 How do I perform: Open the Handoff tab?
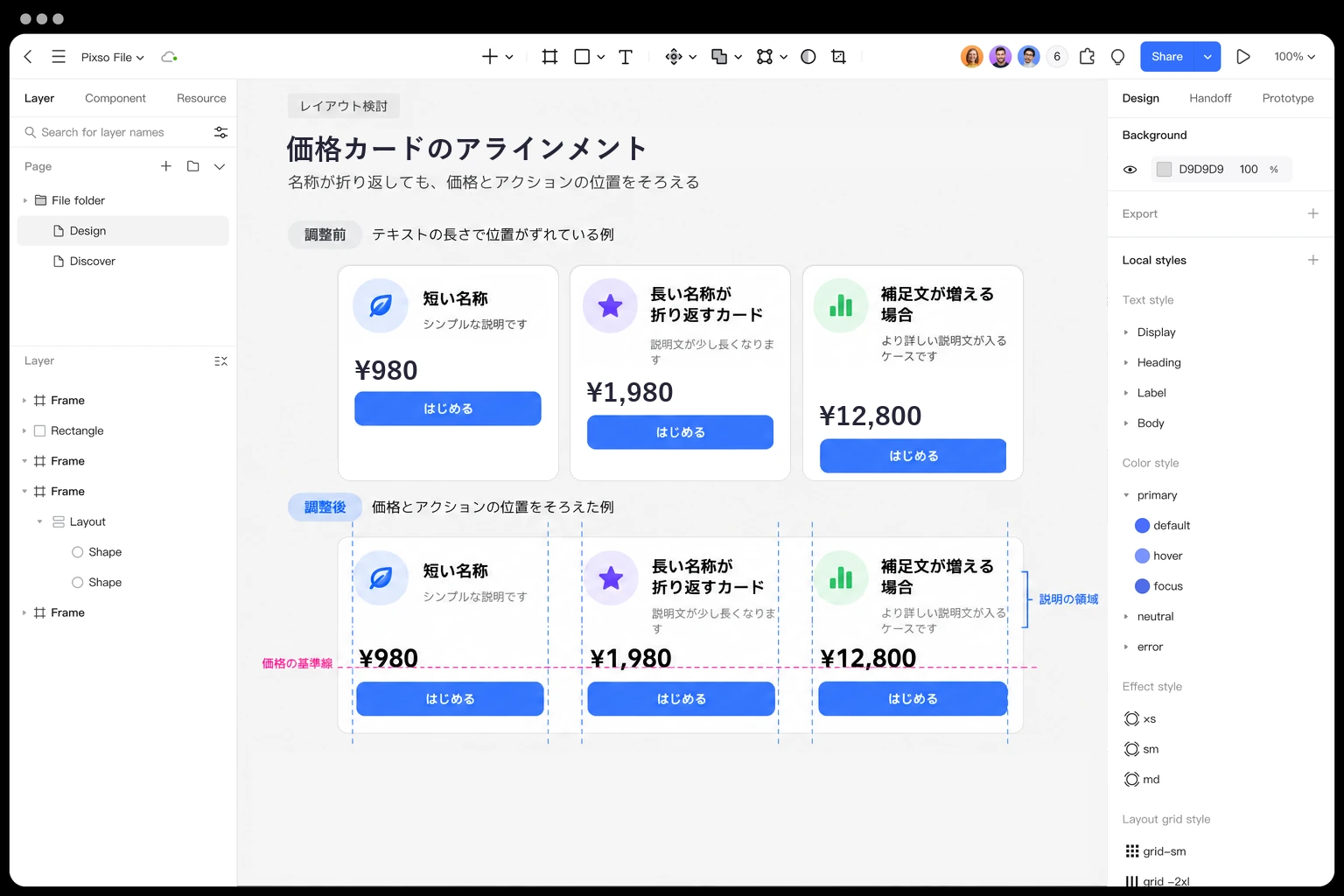[x=1210, y=98]
